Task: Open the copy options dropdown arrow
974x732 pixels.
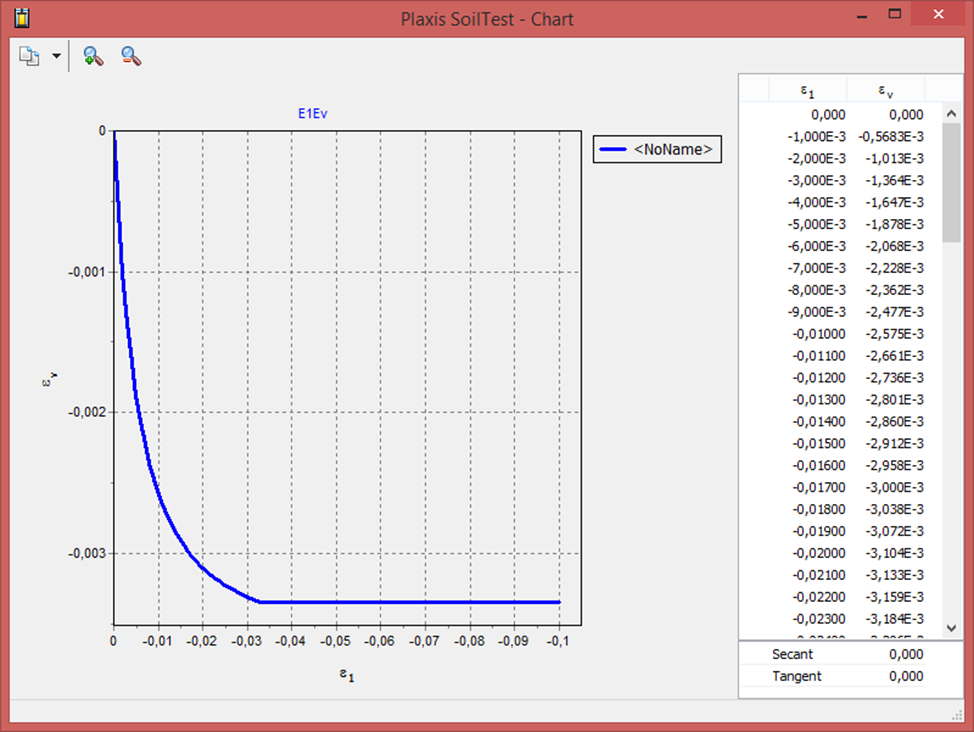Action: point(56,56)
